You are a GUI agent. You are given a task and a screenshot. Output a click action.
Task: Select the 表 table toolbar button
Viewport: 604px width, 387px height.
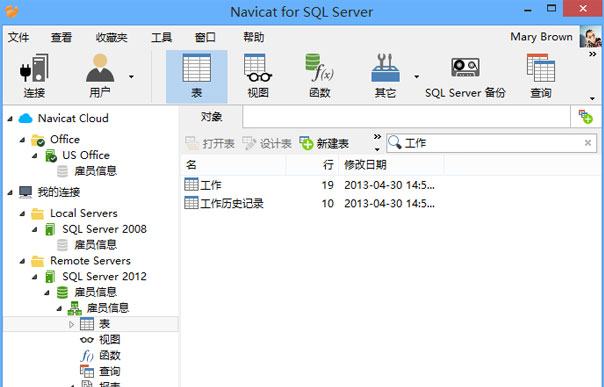196,77
